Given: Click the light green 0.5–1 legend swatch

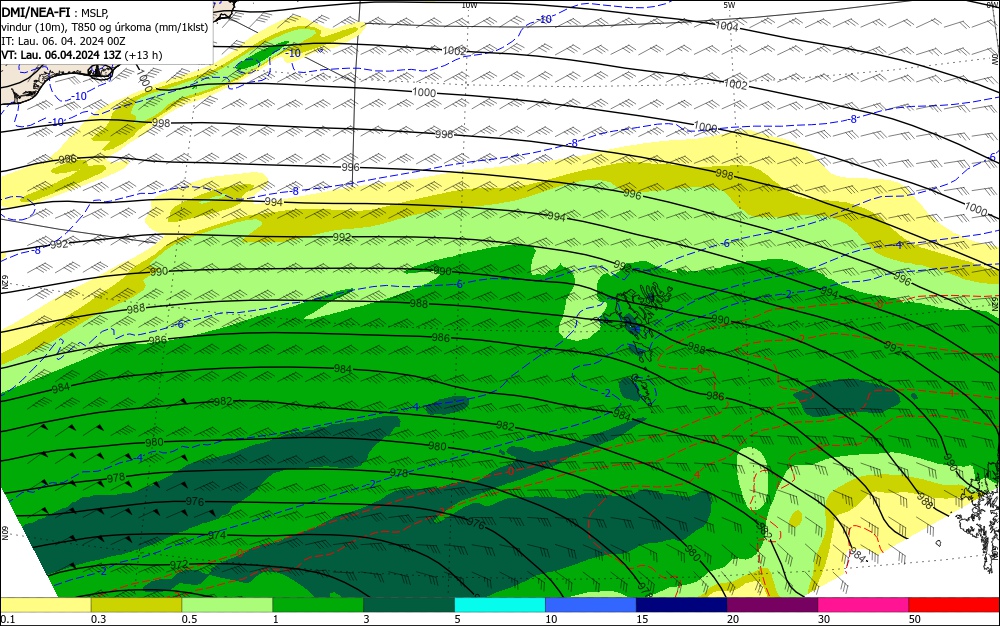Looking at the screenshot, I should (x=227, y=605).
